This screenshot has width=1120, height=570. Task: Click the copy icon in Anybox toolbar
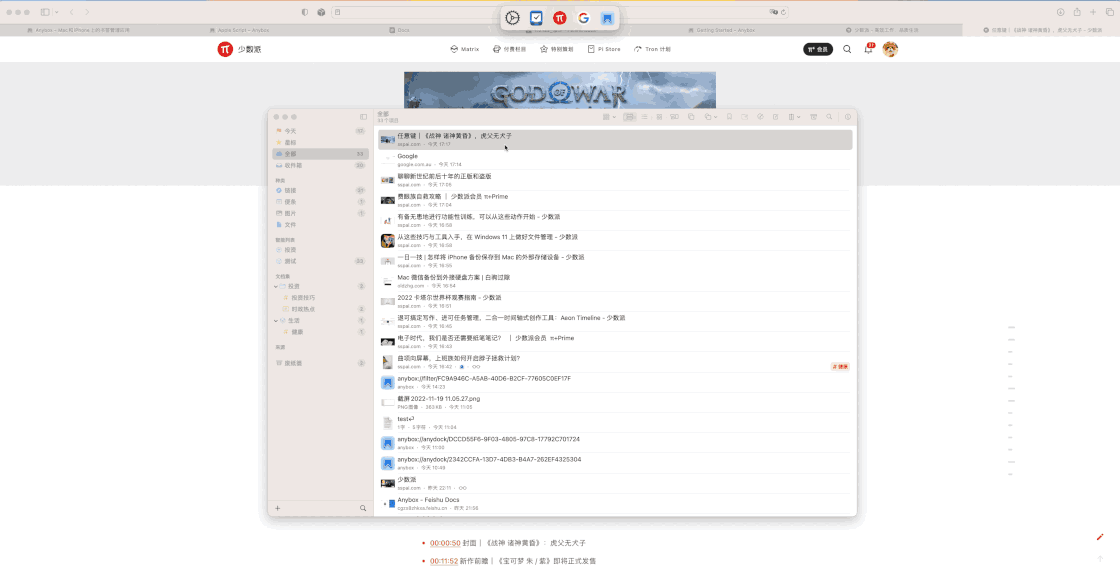pyautogui.click(x=691, y=116)
